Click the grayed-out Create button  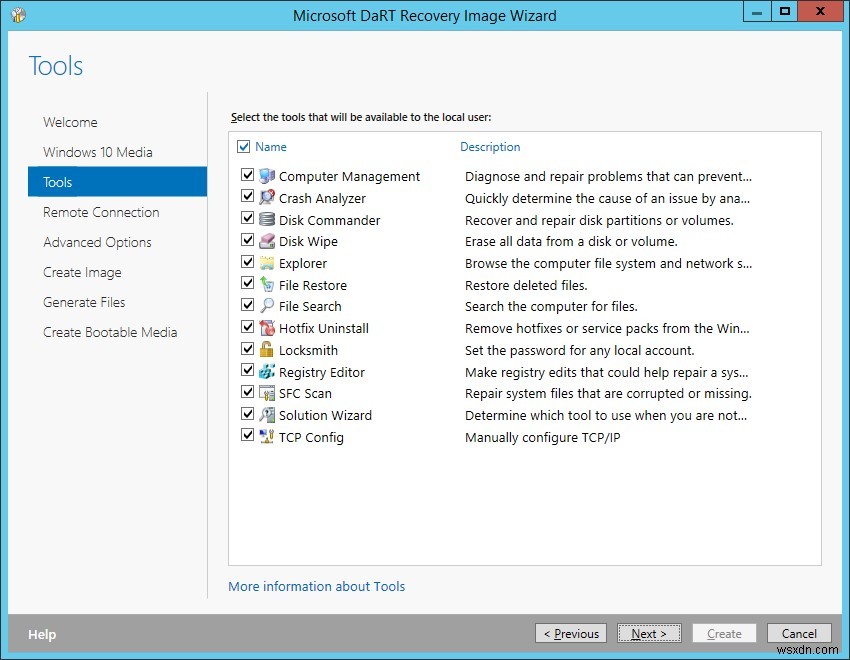[724, 633]
